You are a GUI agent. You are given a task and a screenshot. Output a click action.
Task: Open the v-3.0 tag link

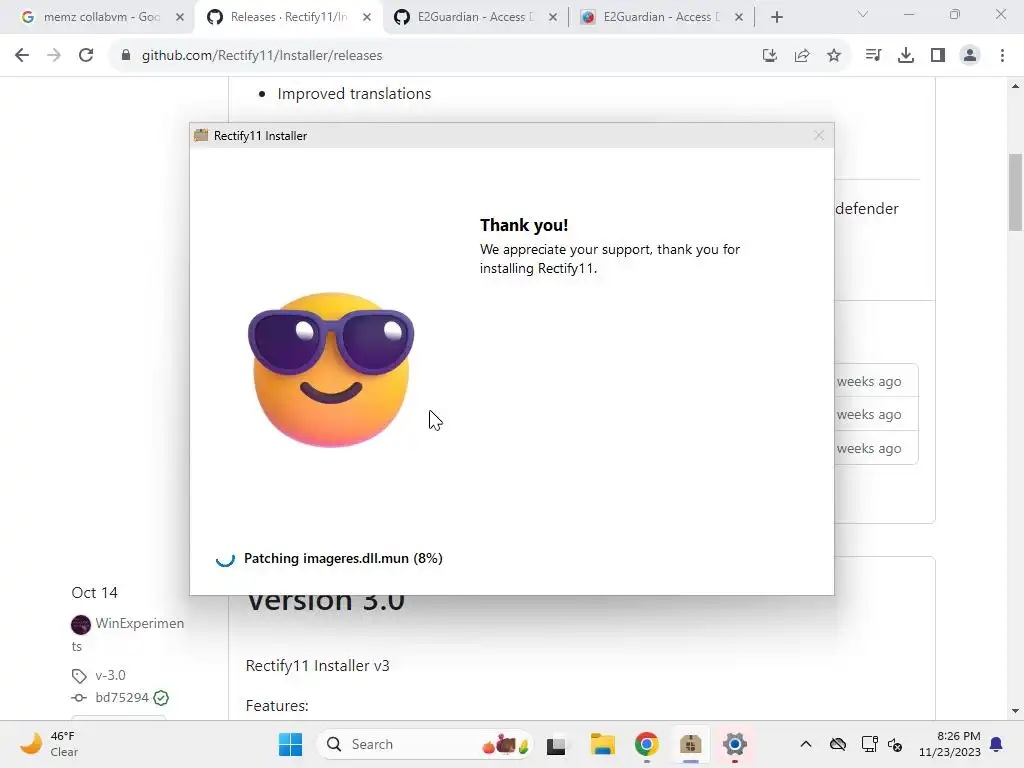(x=110, y=675)
